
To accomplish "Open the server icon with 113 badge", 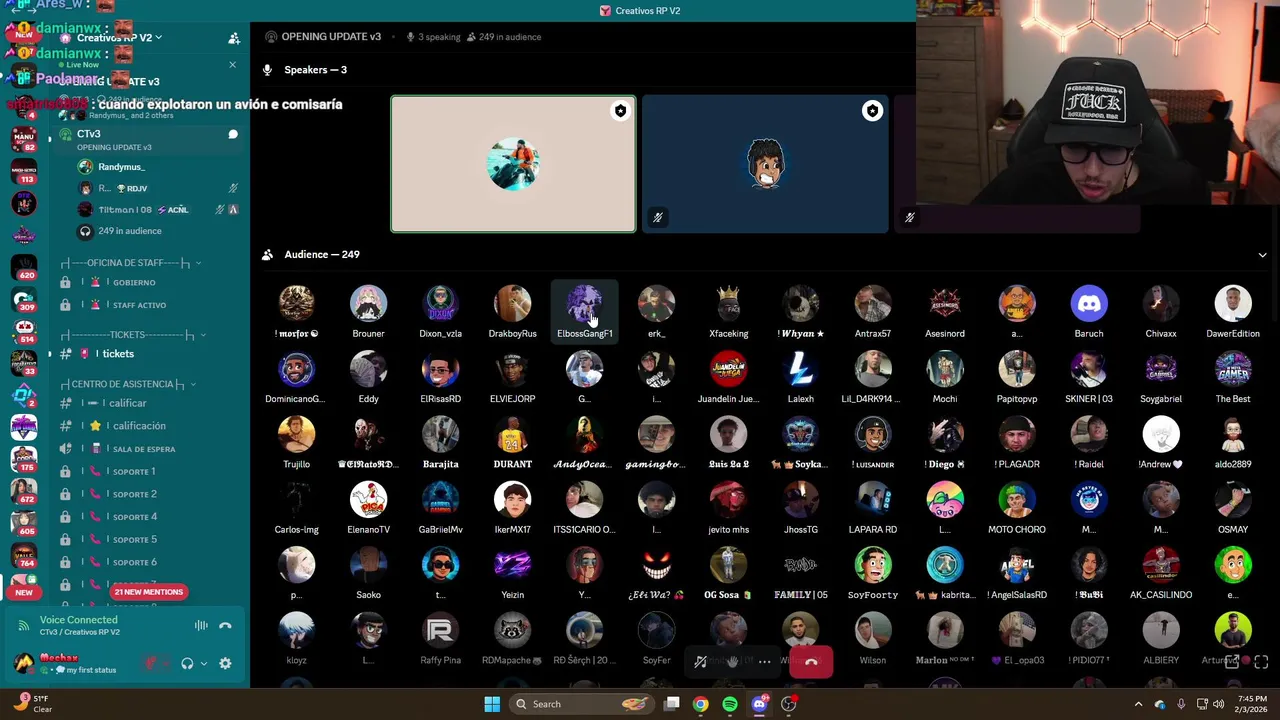I will [24, 172].
